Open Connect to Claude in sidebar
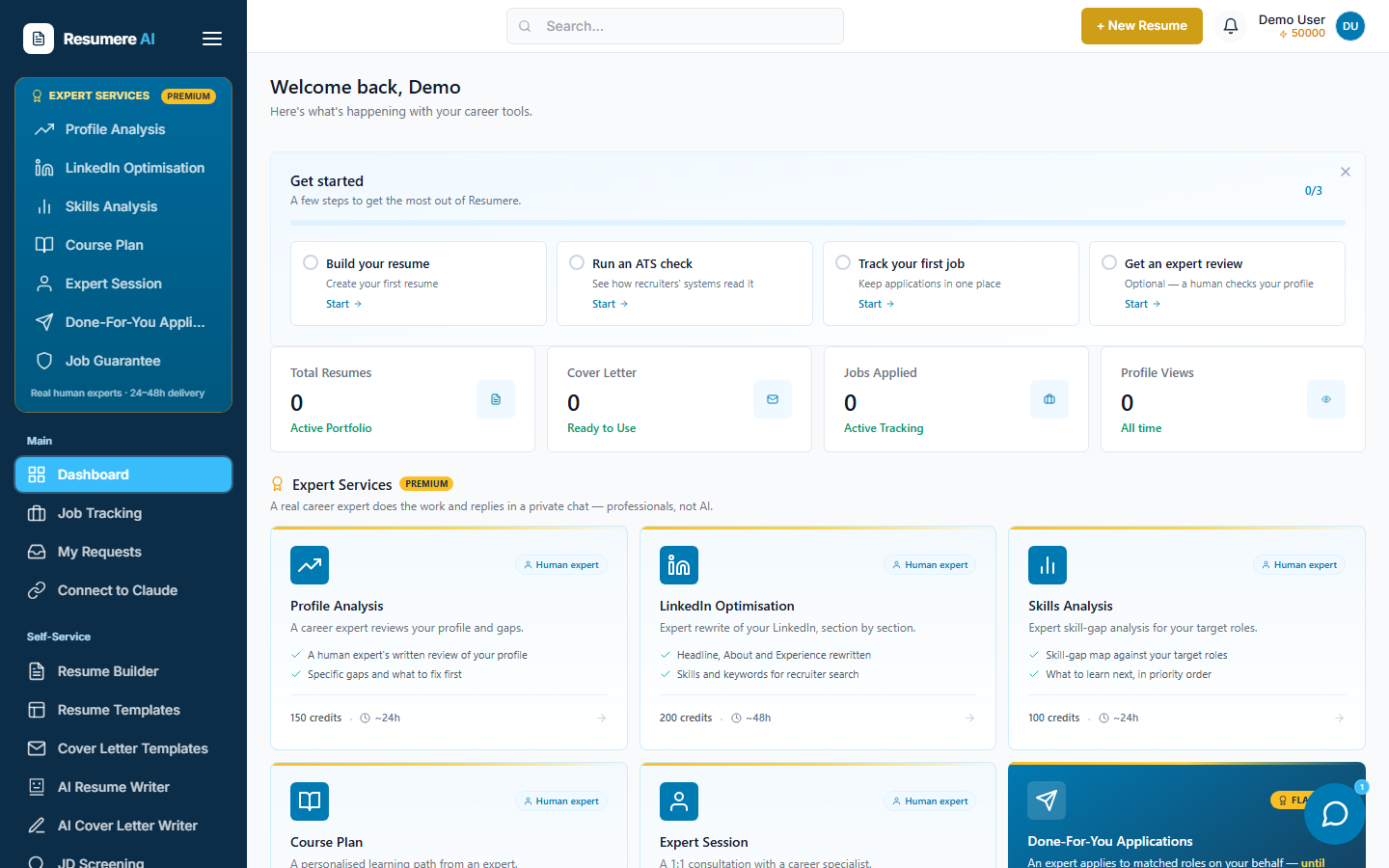 [123, 590]
